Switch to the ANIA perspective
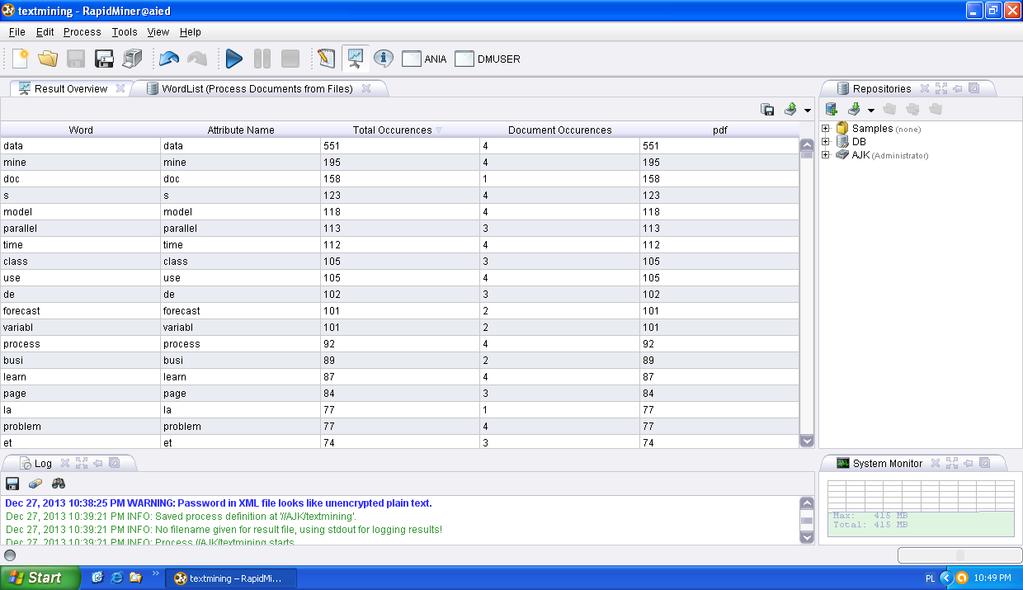 coord(424,59)
